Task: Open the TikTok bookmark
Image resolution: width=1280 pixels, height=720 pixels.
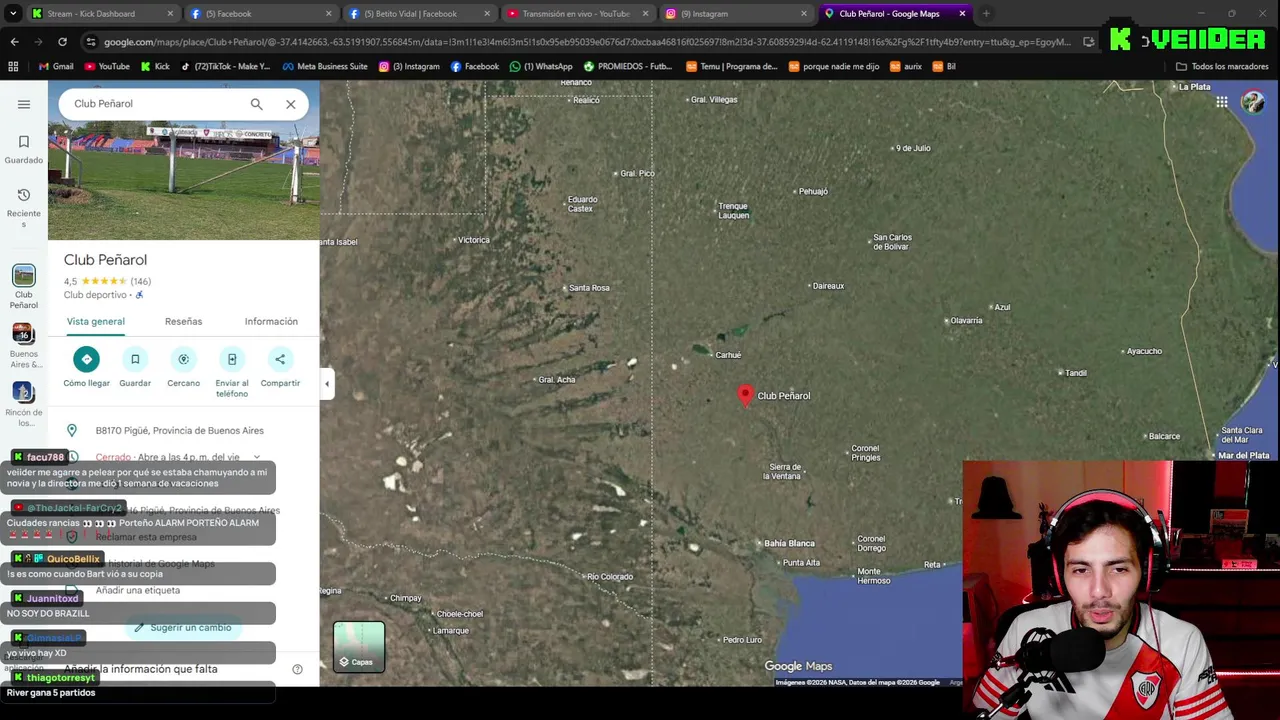Action: coord(226,67)
